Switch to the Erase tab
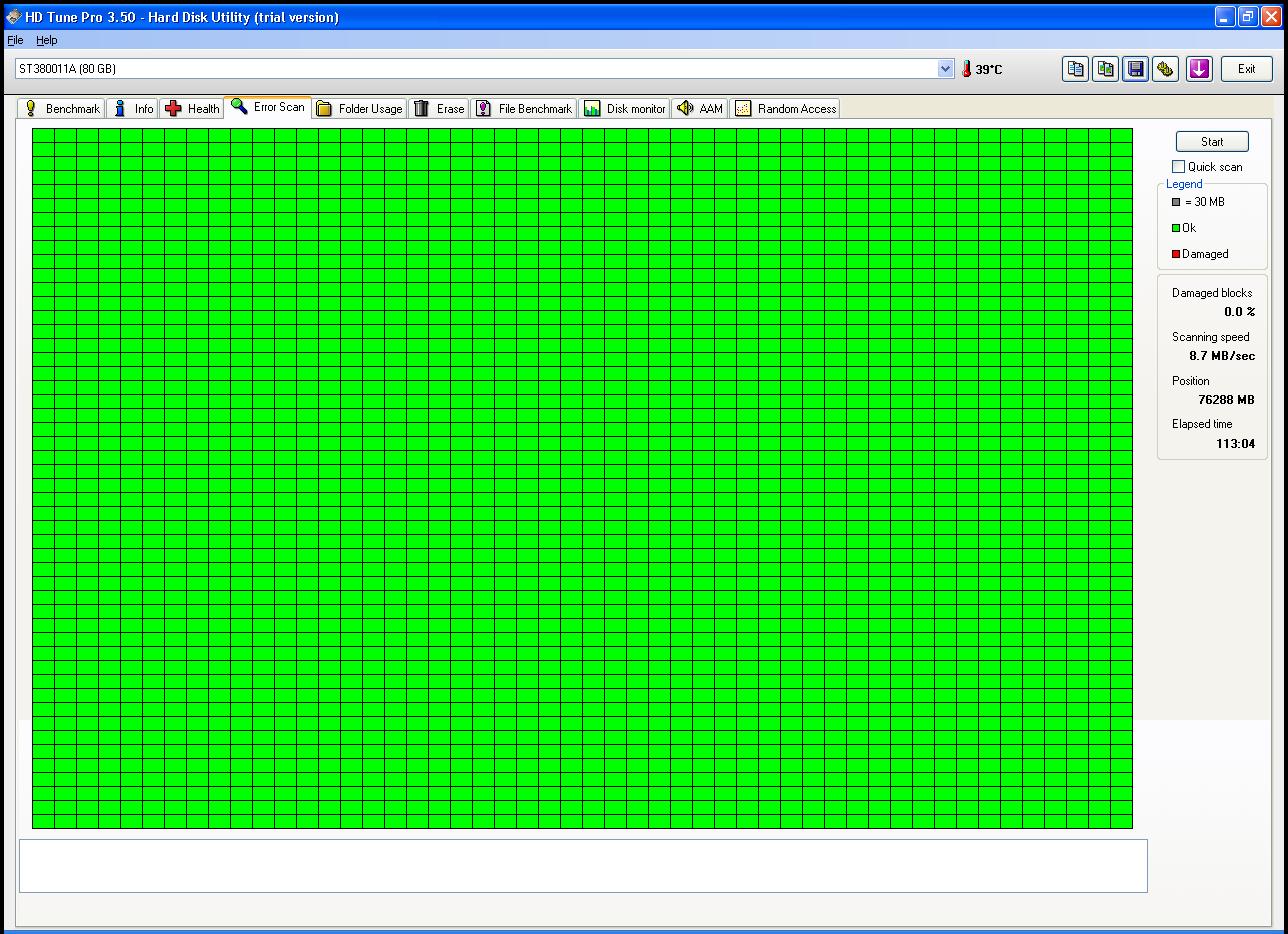The image size is (1288, 934). [x=439, y=109]
